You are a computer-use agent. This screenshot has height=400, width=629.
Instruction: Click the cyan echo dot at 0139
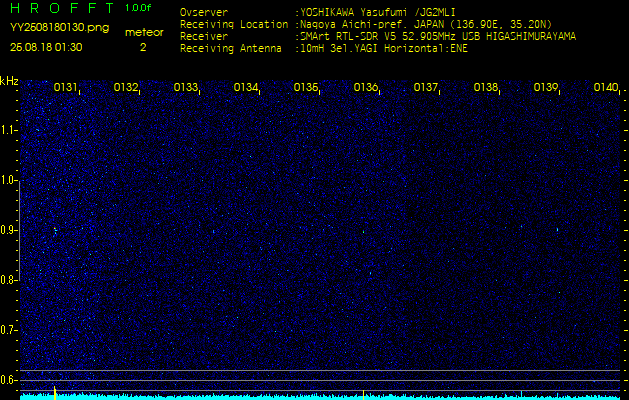[x=557, y=229]
